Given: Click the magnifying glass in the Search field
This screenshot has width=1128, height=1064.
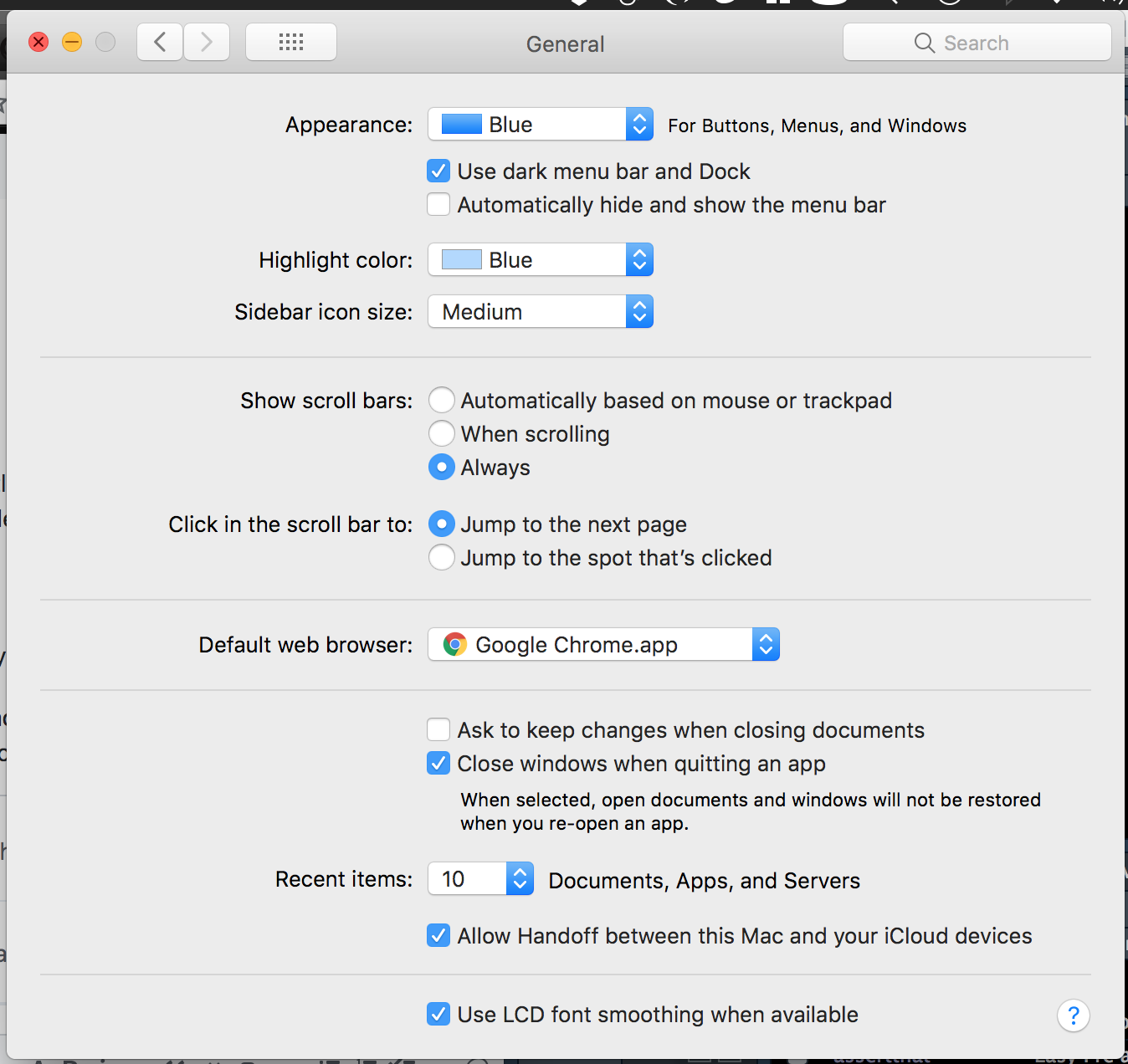Looking at the screenshot, I should 924,42.
